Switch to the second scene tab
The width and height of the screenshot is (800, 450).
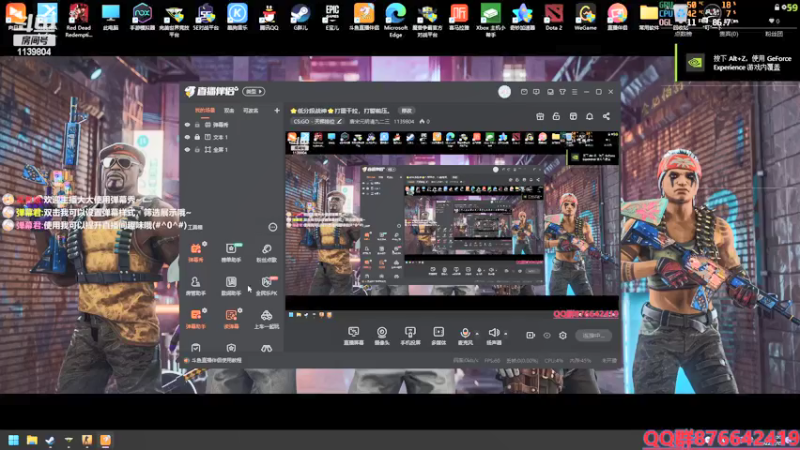pyautogui.click(x=229, y=111)
